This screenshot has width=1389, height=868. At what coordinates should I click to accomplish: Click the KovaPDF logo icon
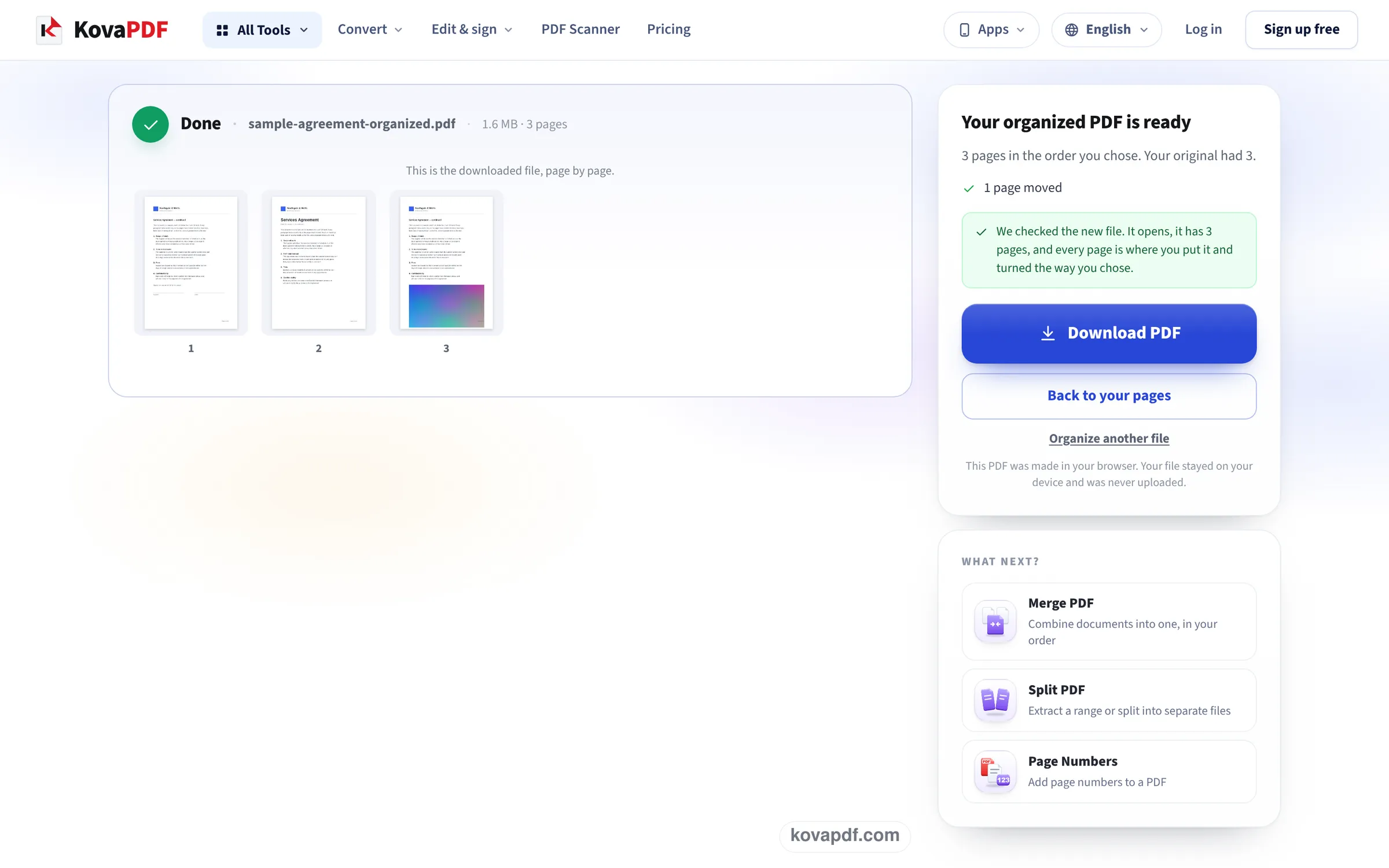click(49, 30)
